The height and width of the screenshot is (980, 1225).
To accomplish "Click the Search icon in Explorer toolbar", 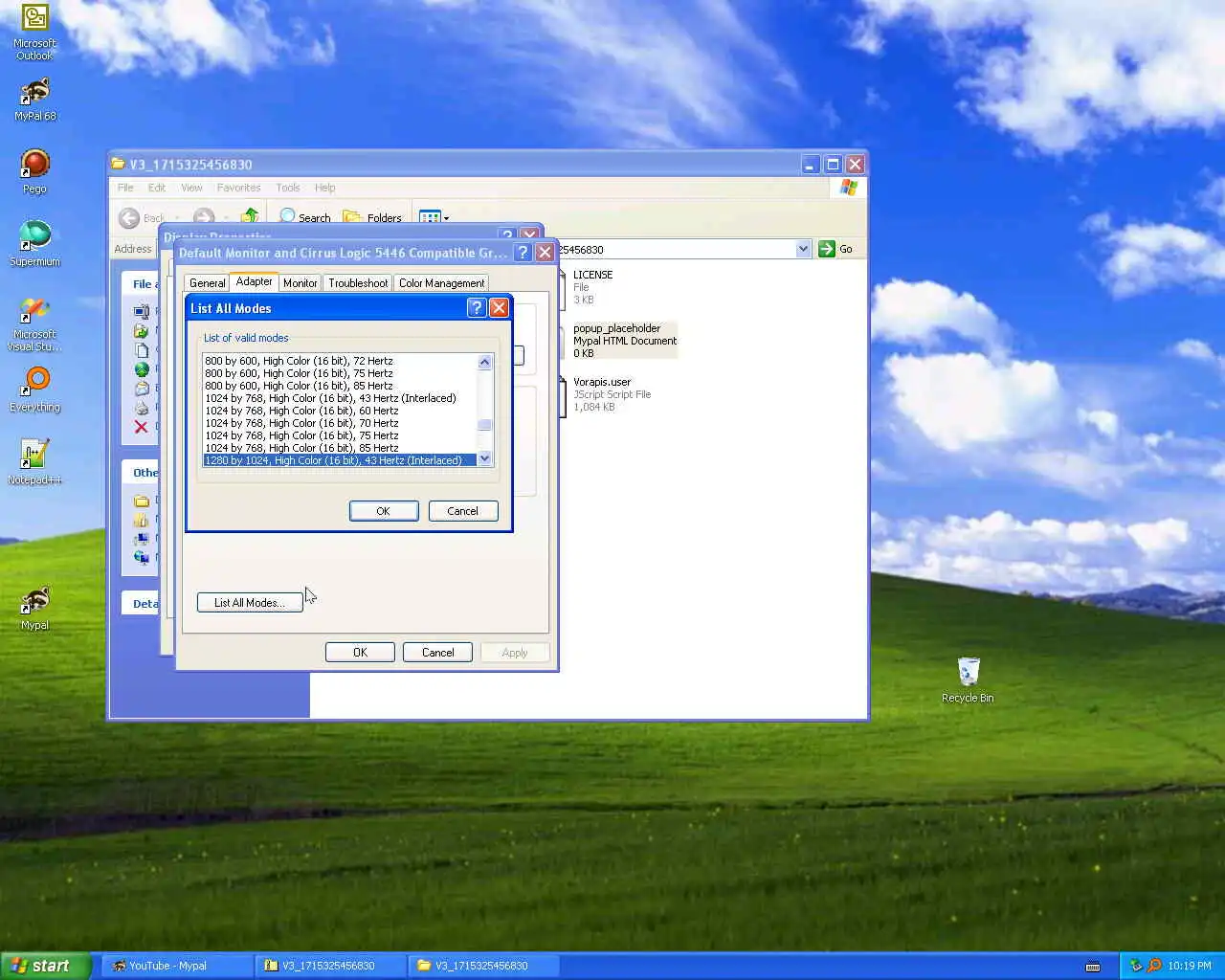I will [x=304, y=217].
